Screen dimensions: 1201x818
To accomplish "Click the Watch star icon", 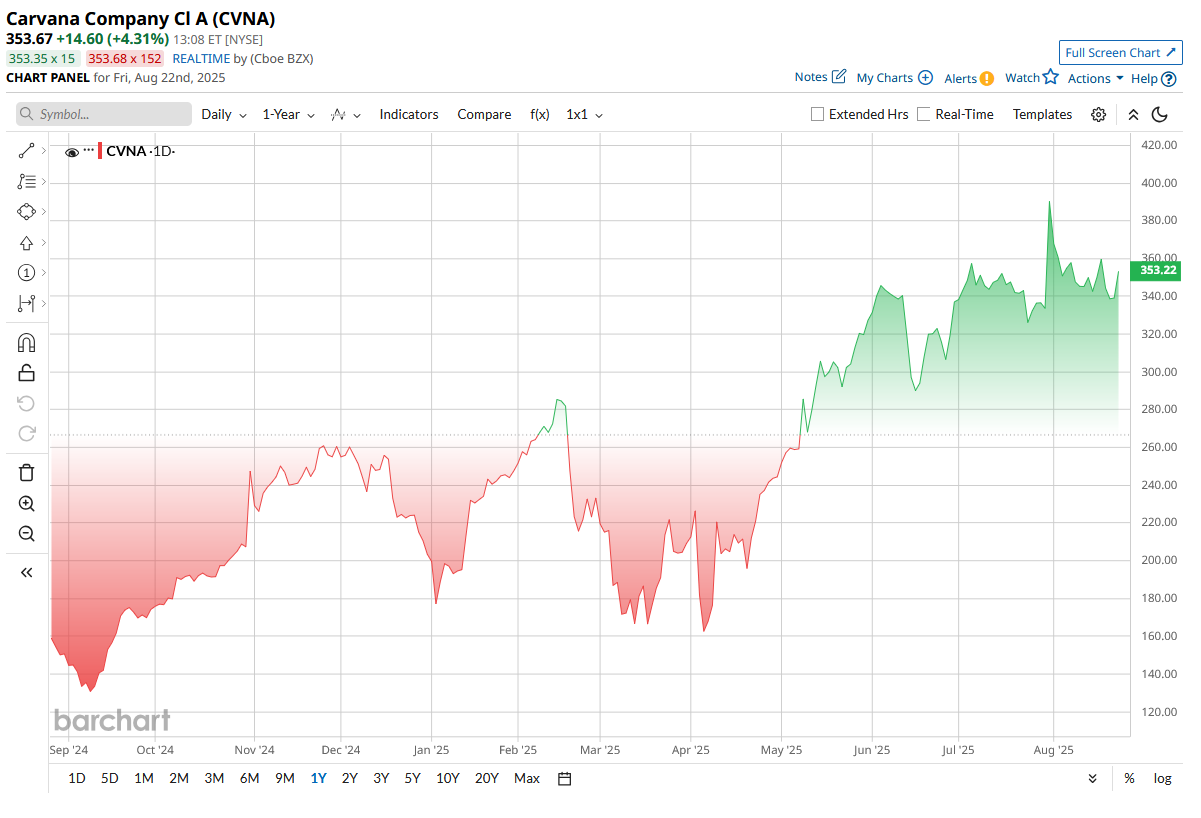I will (1050, 77).
